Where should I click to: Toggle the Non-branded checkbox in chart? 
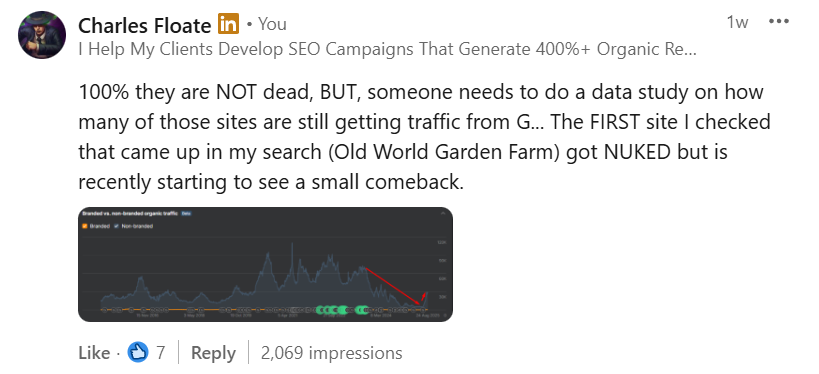coord(117,226)
